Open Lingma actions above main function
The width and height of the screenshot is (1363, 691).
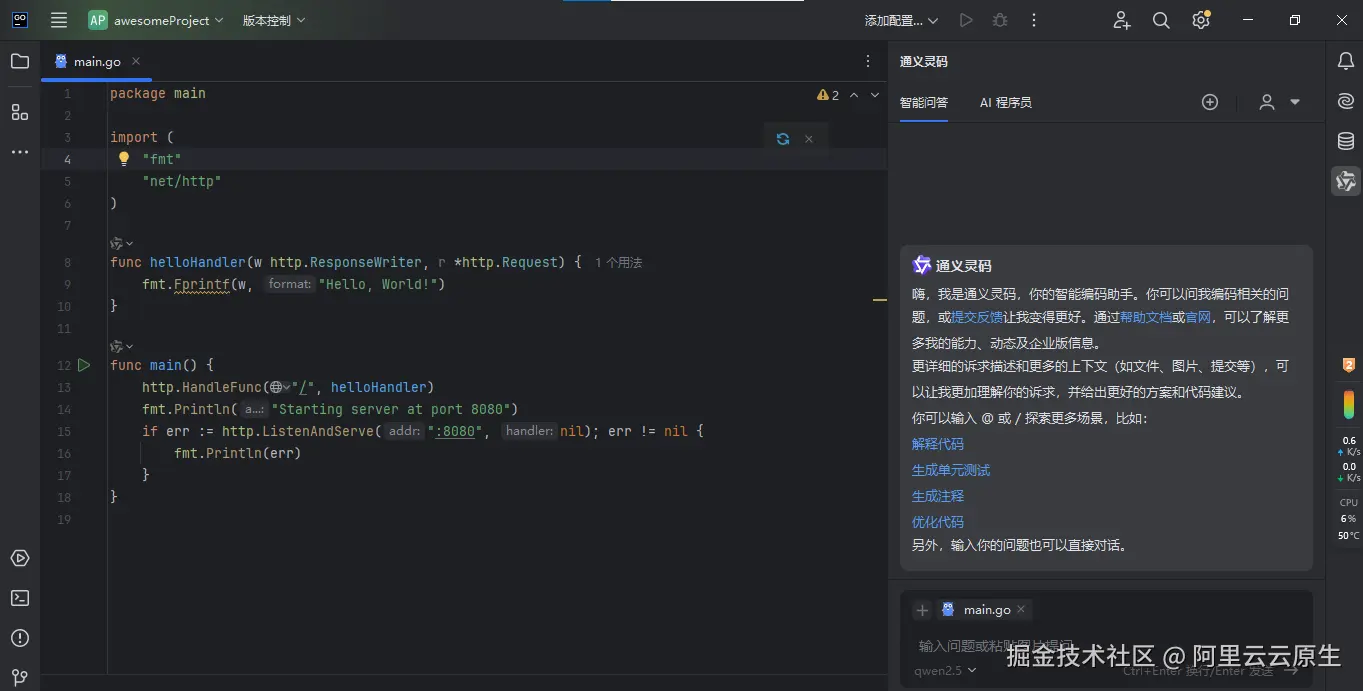coord(122,346)
